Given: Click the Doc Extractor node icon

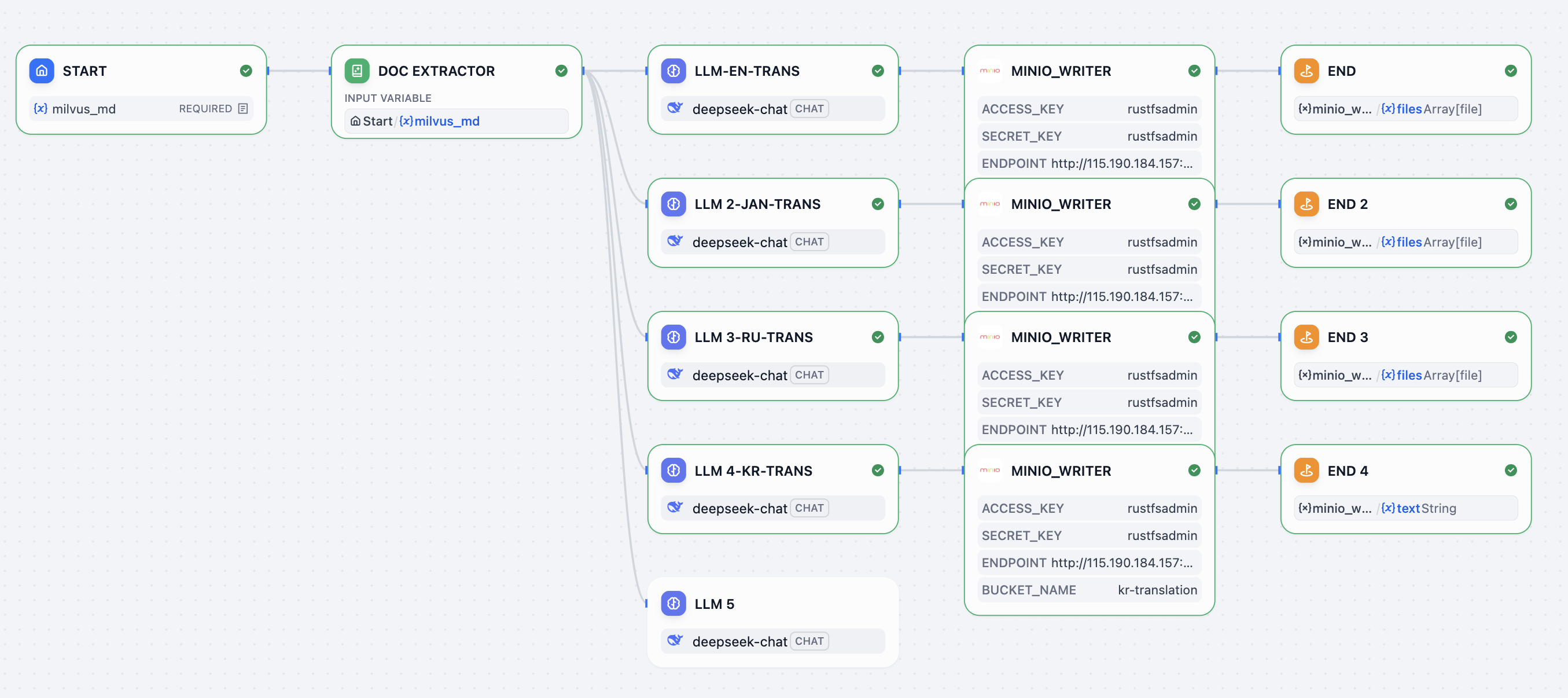Looking at the screenshot, I should [x=356, y=71].
